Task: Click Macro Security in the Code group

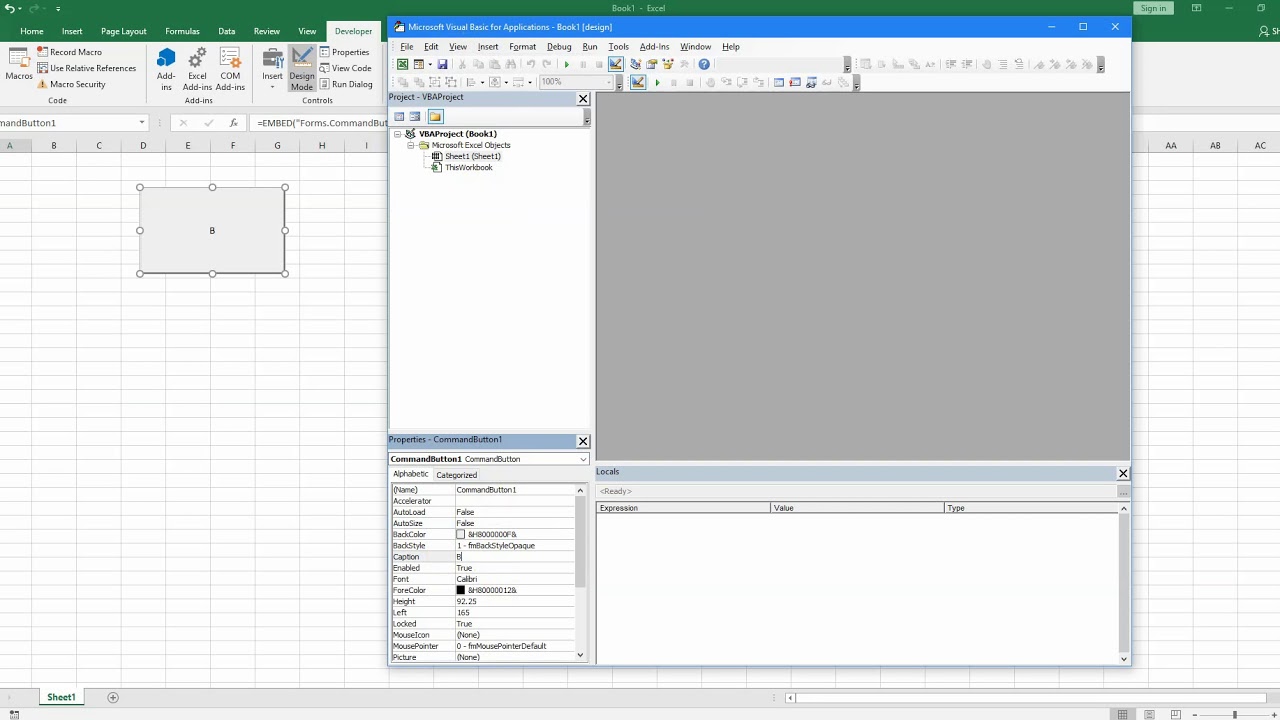Action: (71, 84)
